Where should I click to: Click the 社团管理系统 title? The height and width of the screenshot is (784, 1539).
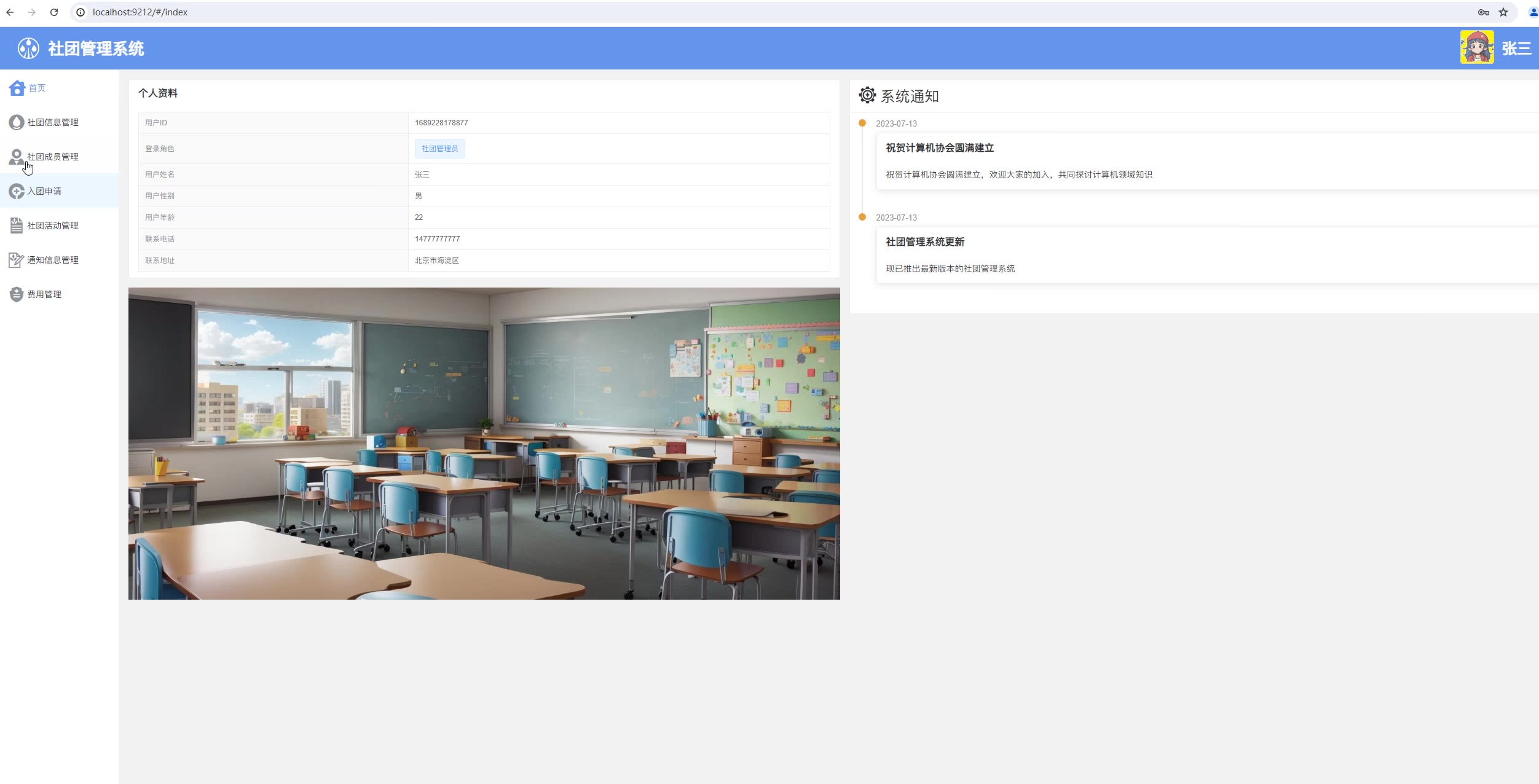pyautogui.click(x=96, y=49)
